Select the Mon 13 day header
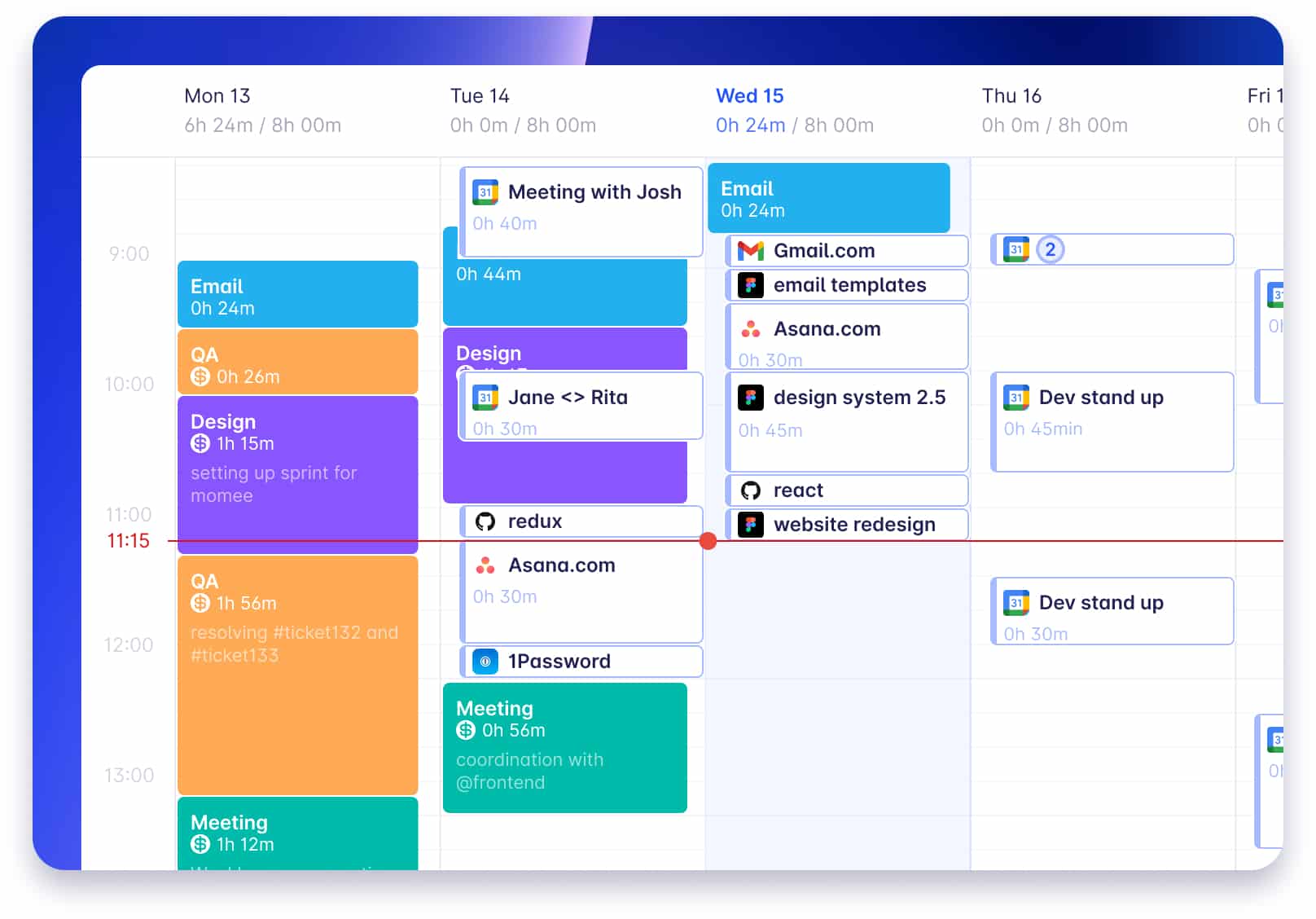1316x919 pixels. click(217, 96)
